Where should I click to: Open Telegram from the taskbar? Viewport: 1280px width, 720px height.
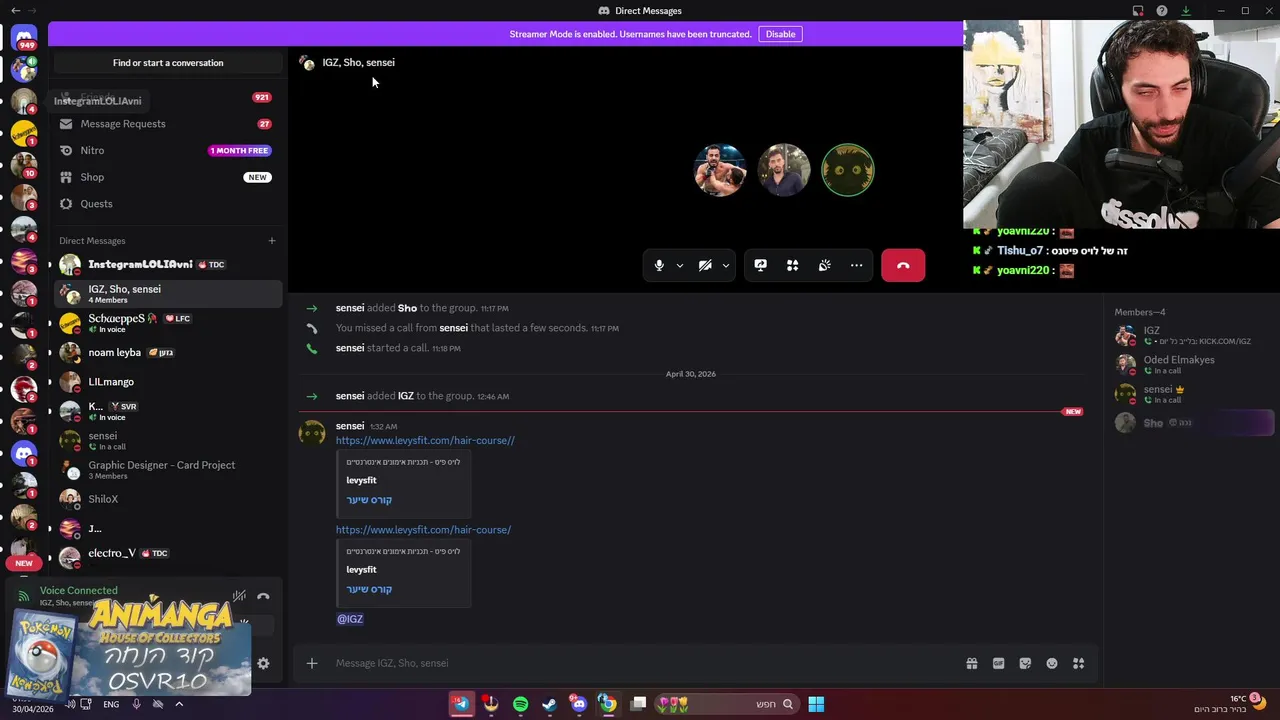(461, 704)
